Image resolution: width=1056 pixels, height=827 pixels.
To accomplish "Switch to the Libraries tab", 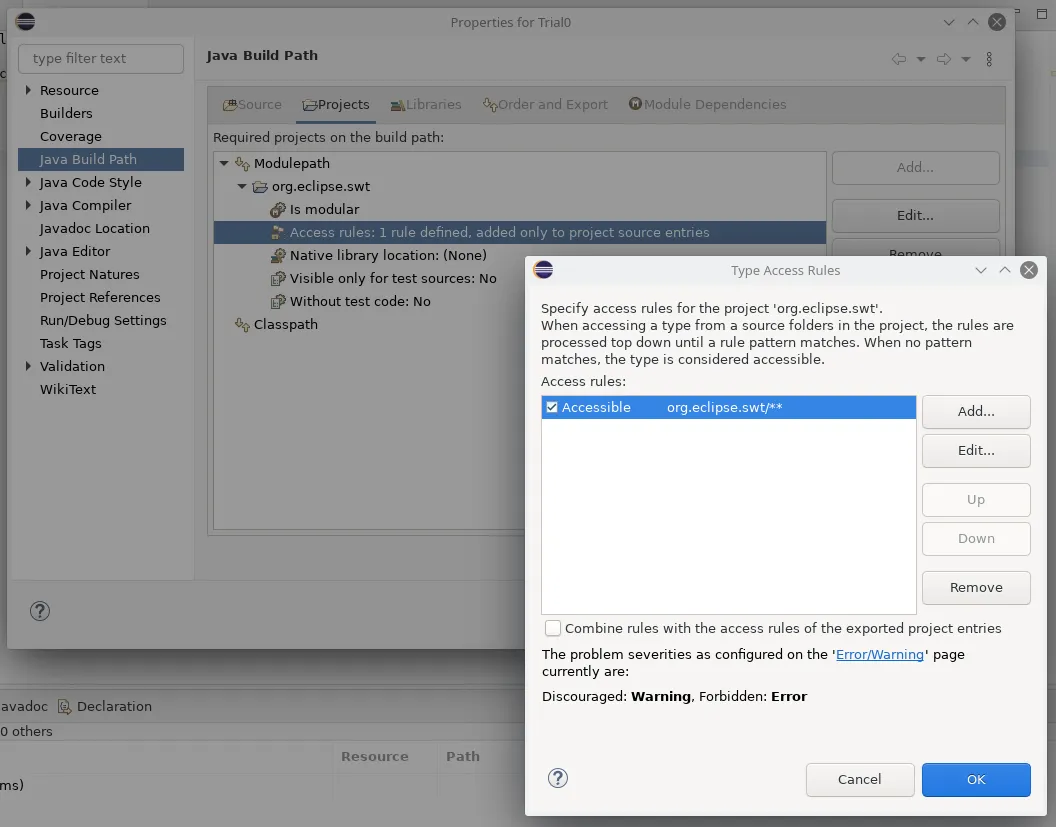I will tap(426, 104).
